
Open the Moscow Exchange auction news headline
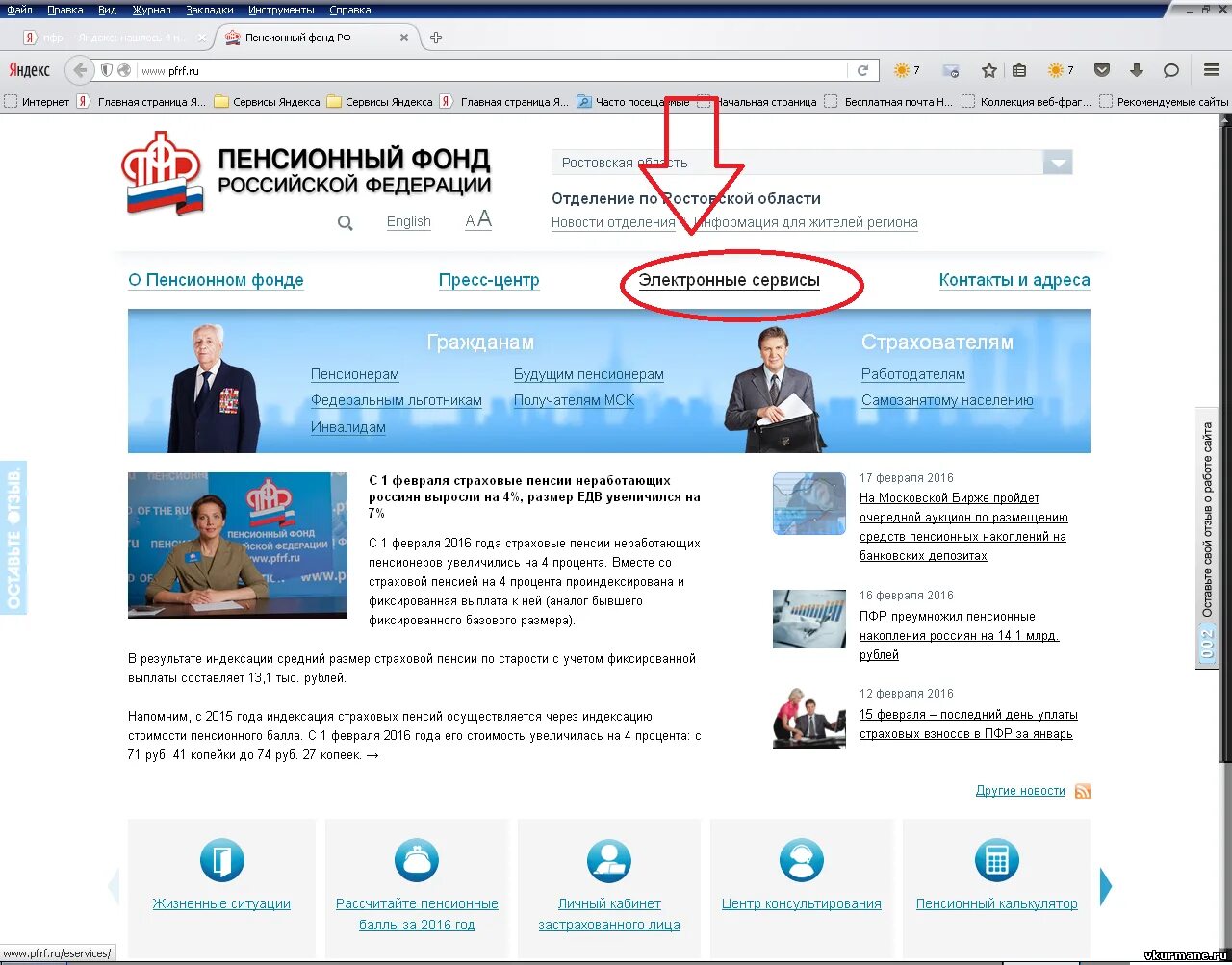(x=963, y=527)
